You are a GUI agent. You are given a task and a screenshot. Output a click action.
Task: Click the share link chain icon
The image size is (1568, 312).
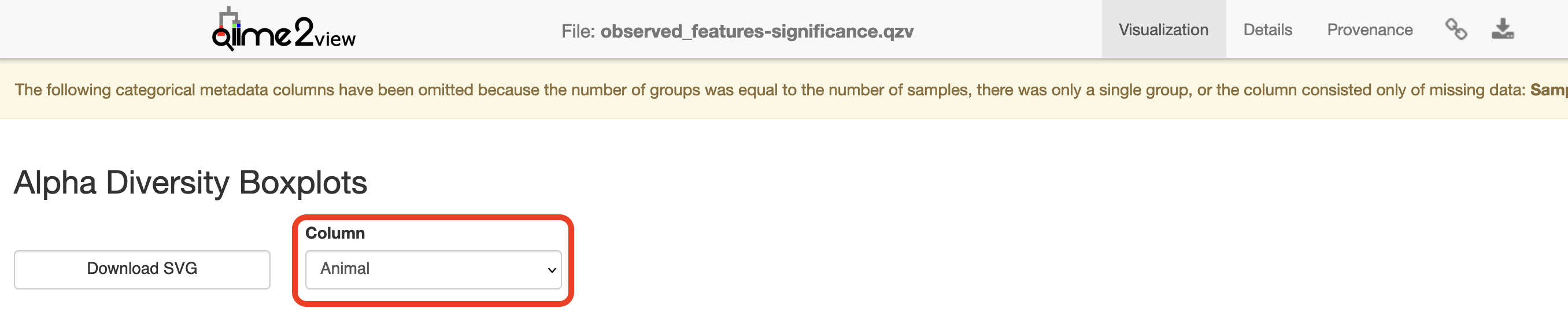[1455, 29]
